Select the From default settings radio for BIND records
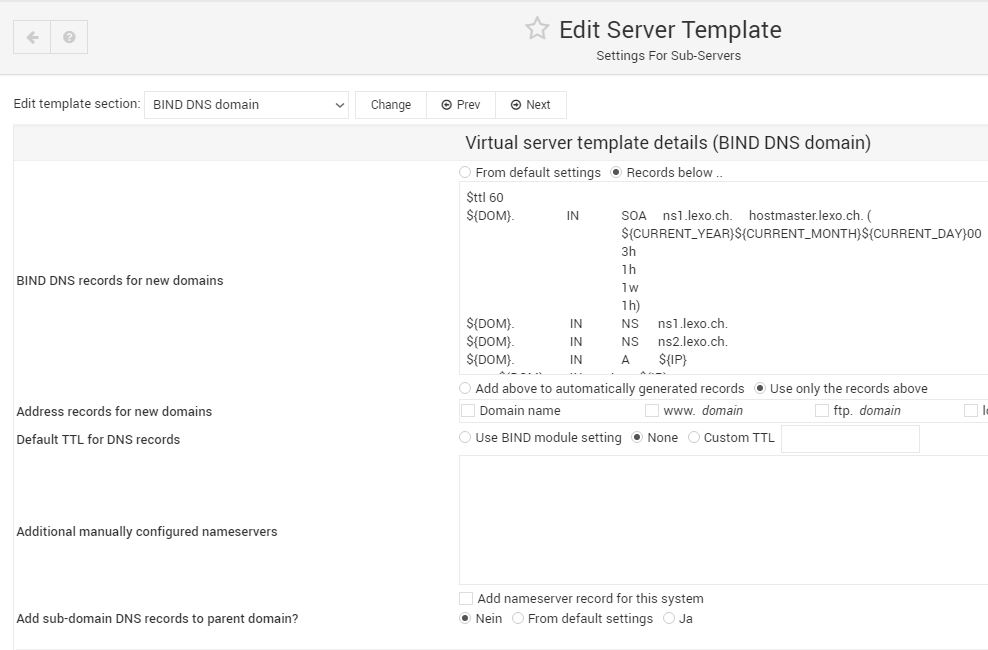The height and width of the screenshot is (650, 988). [465, 172]
